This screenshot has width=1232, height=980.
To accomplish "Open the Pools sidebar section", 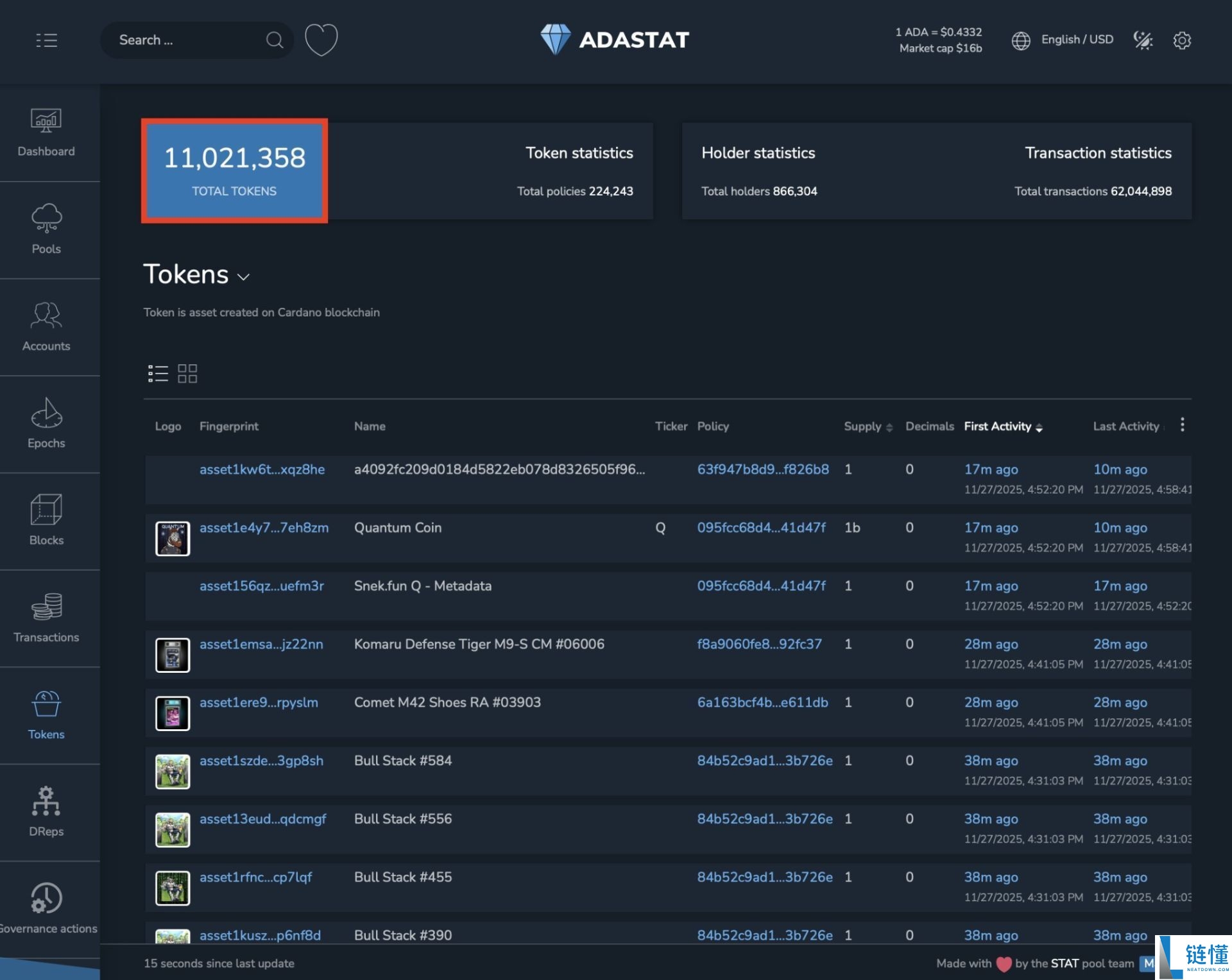I will pyautogui.click(x=46, y=230).
